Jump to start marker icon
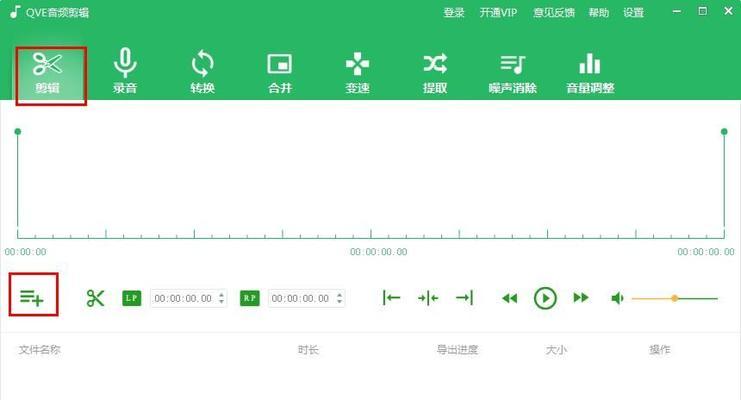 coord(391,298)
